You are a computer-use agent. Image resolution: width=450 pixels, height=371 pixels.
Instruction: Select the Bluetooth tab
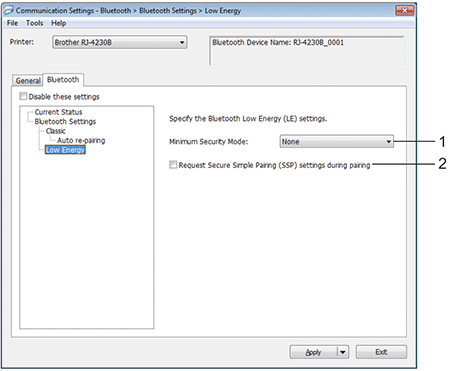63,79
